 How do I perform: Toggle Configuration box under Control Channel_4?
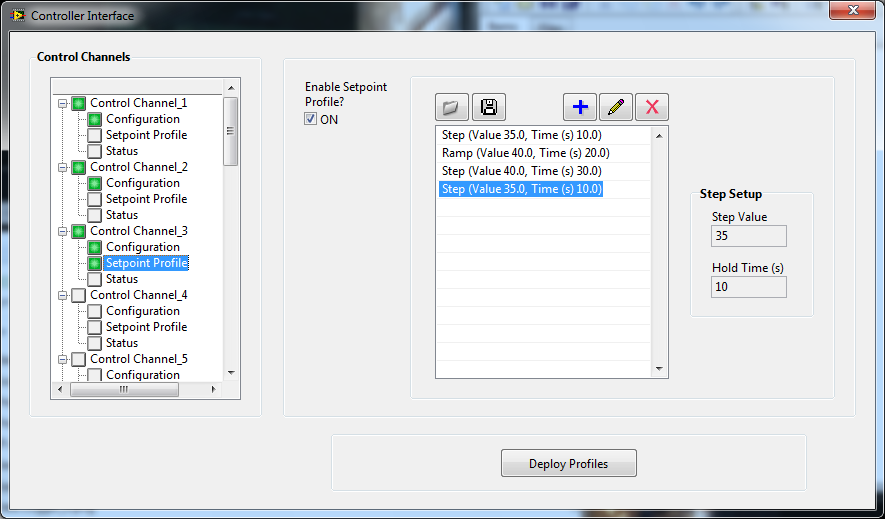tap(94, 311)
